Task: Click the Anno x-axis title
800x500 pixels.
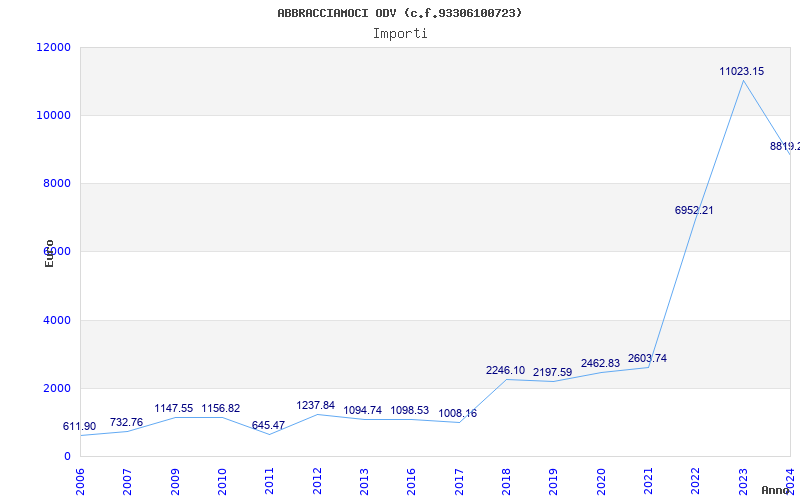Action: tap(776, 490)
